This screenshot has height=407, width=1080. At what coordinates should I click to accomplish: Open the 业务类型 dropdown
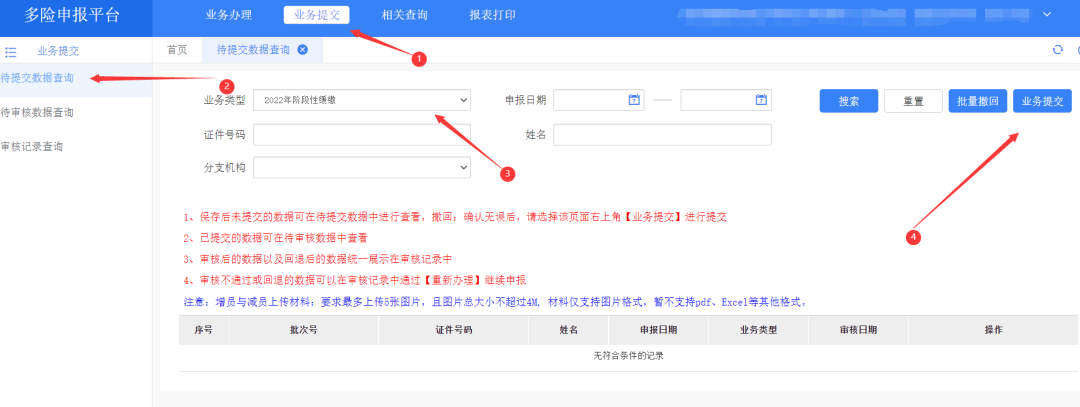[362, 100]
